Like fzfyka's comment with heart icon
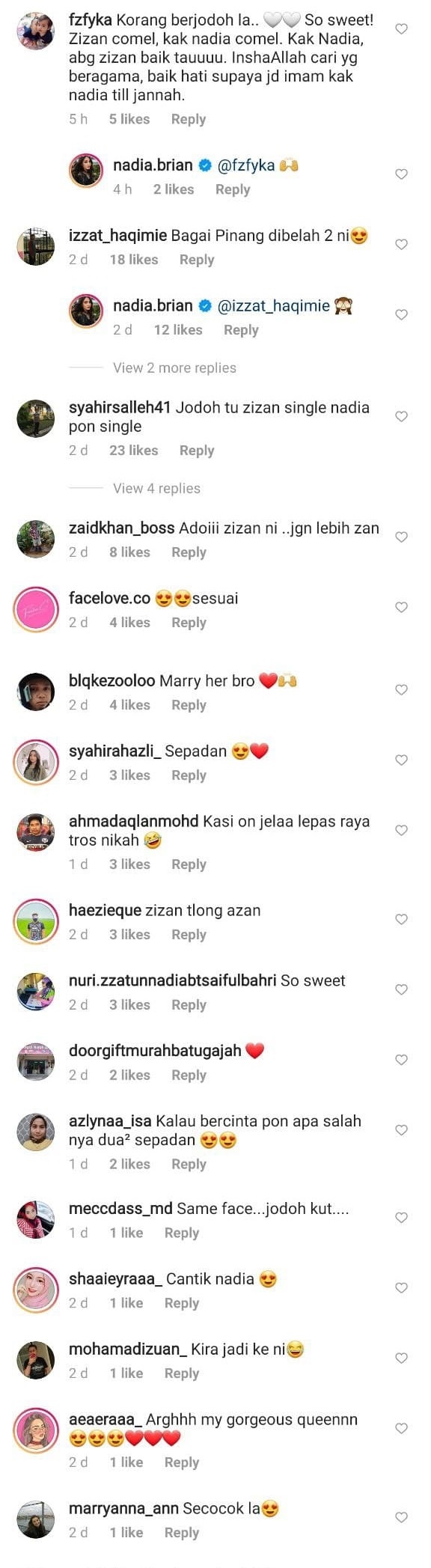Screen dimensions: 431x1568 pyautogui.click(x=401, y=29)
